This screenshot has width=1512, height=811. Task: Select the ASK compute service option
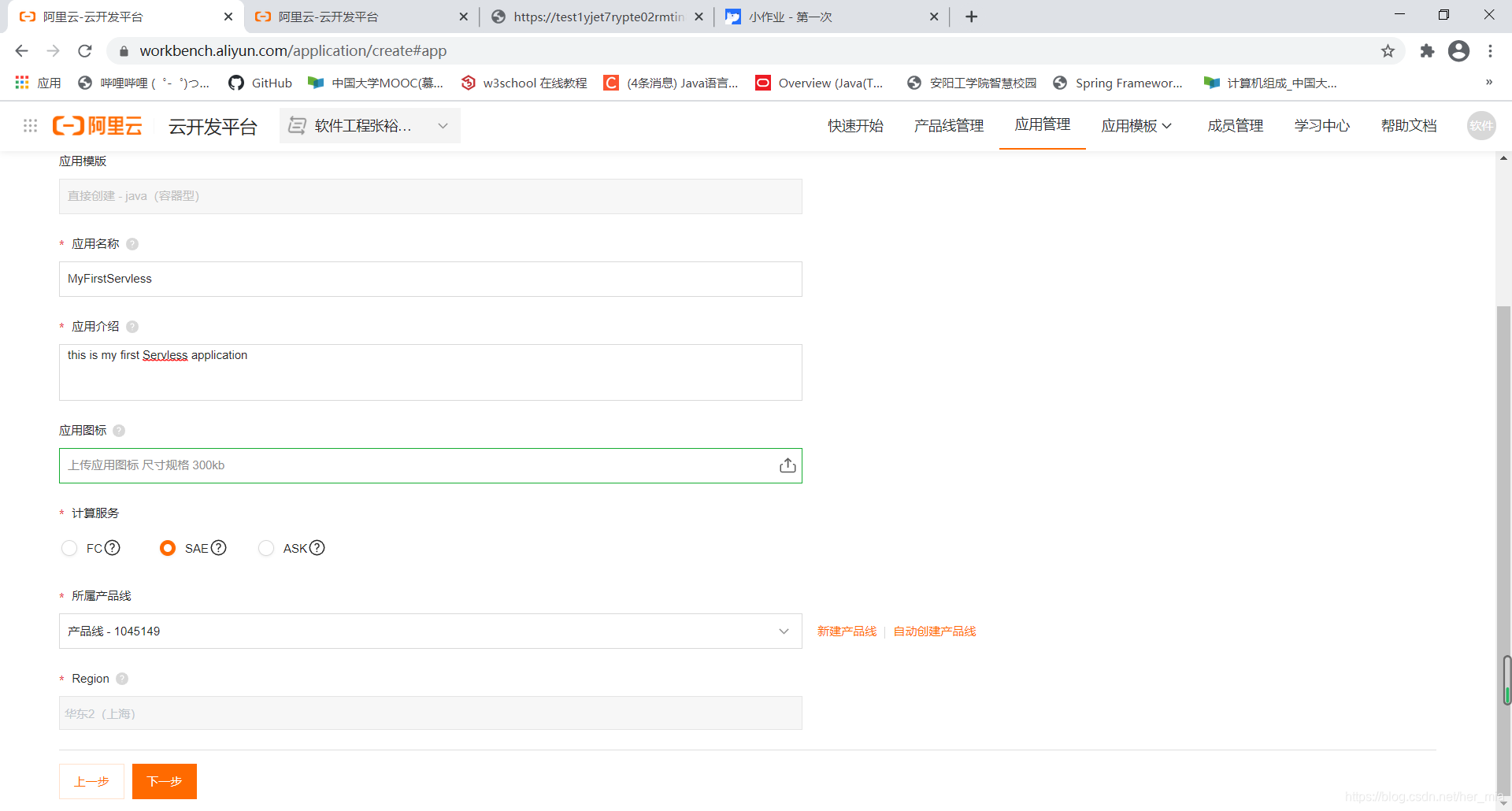266,548
